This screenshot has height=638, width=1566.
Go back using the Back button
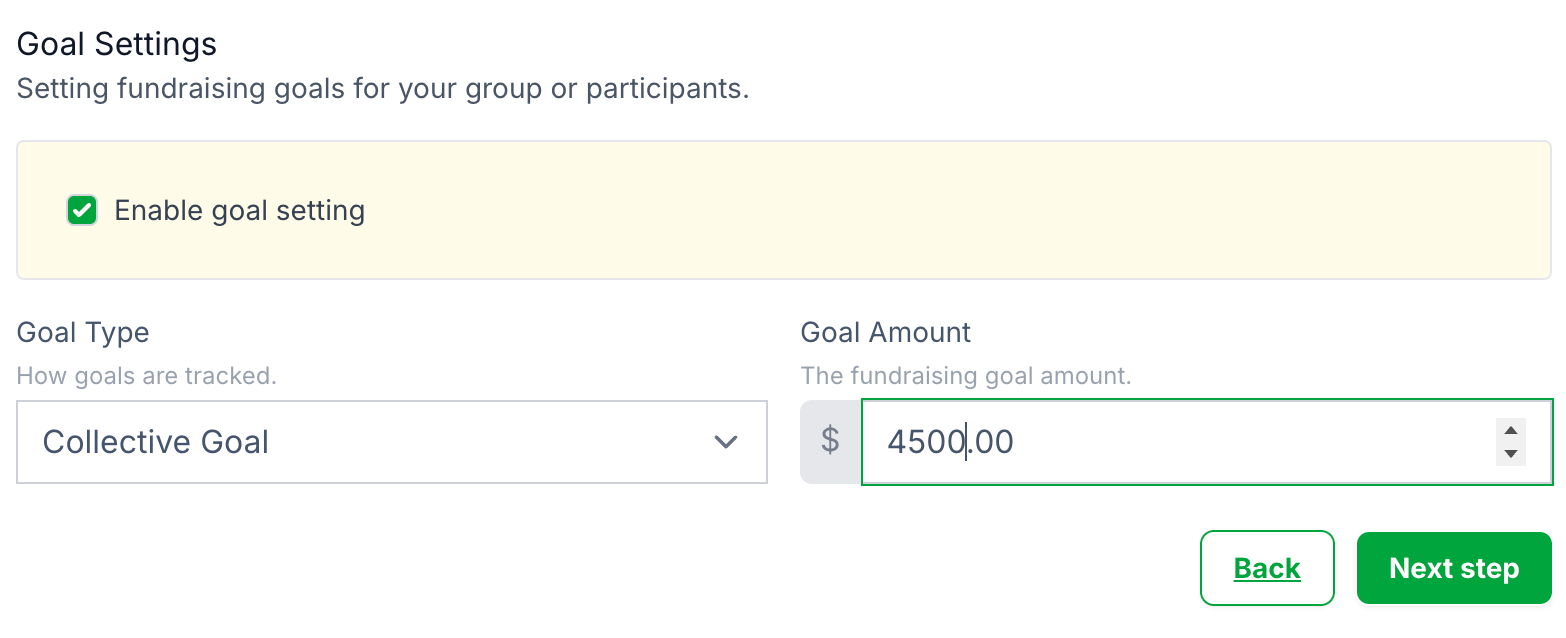coord(1266,568)
